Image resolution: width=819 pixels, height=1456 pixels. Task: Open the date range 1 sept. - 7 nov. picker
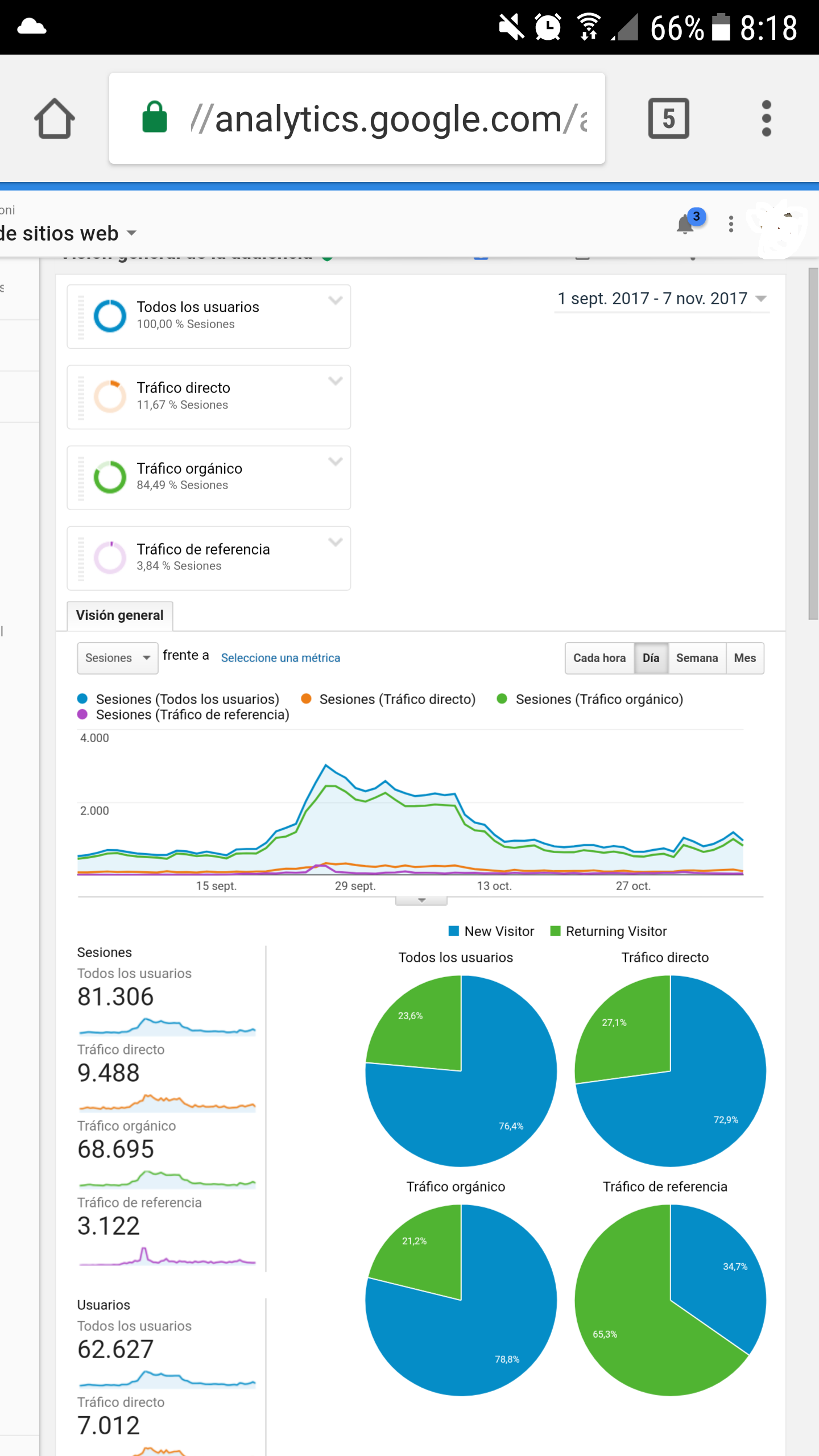[662, 299]
